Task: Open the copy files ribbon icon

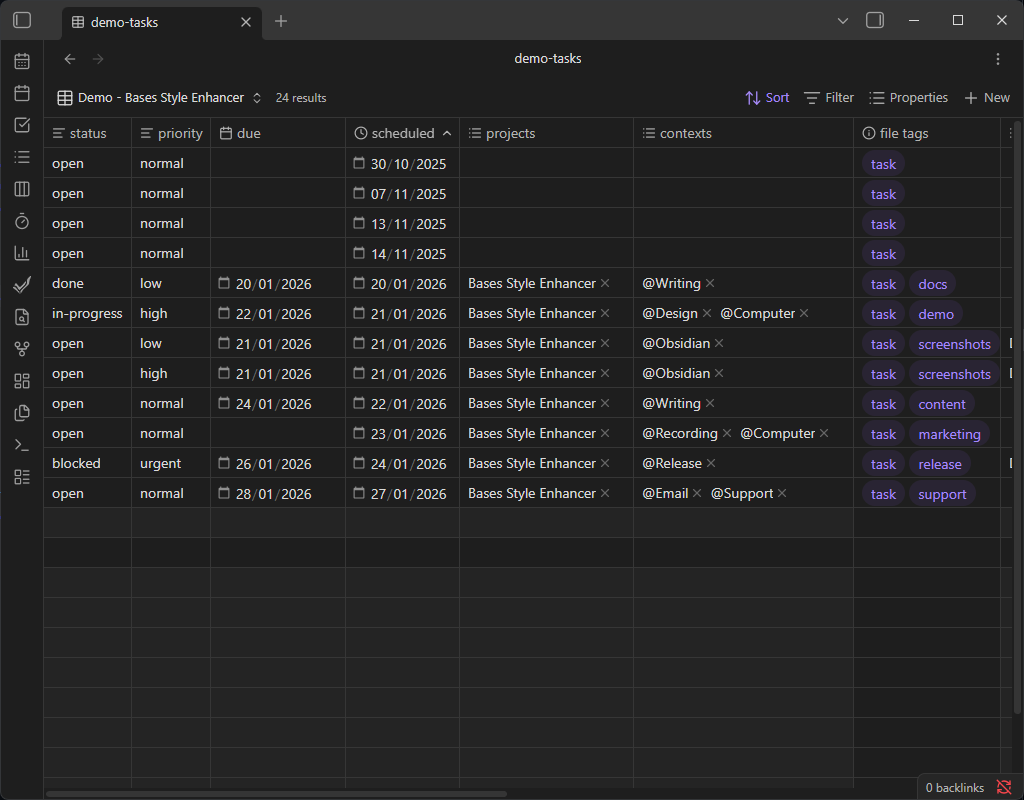Action: tap(22, 413)
